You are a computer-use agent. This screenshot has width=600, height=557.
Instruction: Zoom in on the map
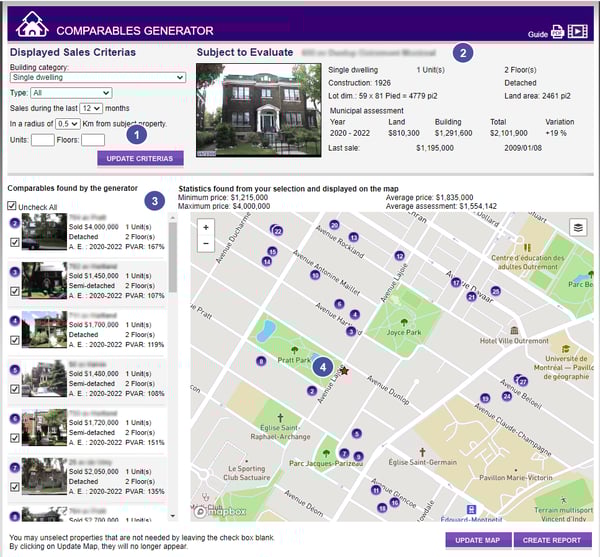click(206, 228)
